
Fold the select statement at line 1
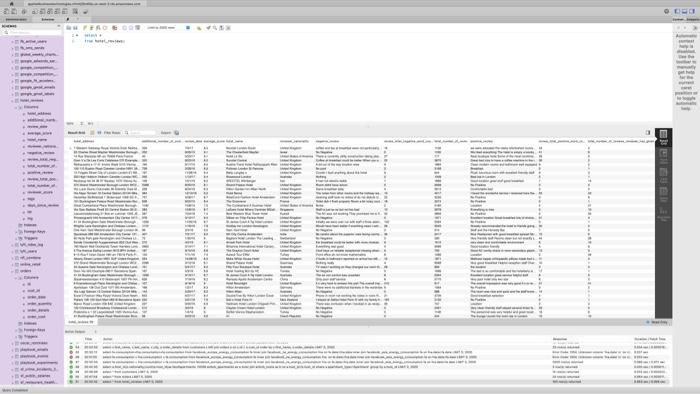(x=77, y=35)
